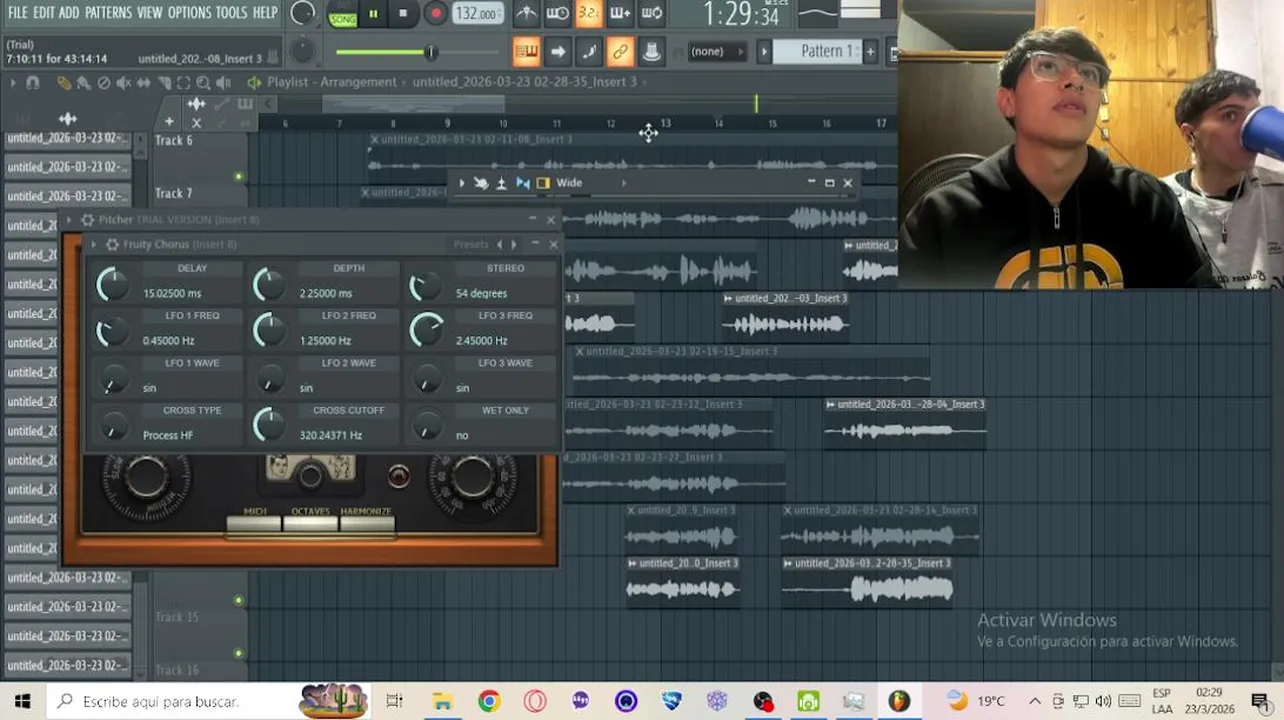The height and width of the screenshot is (720, 1284).
Task: Toggle the playlist magnet snap icon
Action: click(33, 83)
